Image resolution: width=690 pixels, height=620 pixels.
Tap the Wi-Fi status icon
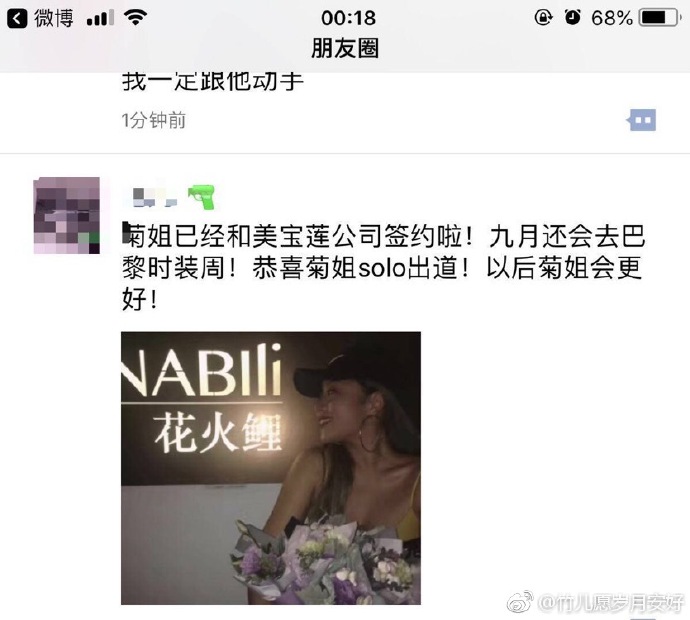[x=135, y=18]
